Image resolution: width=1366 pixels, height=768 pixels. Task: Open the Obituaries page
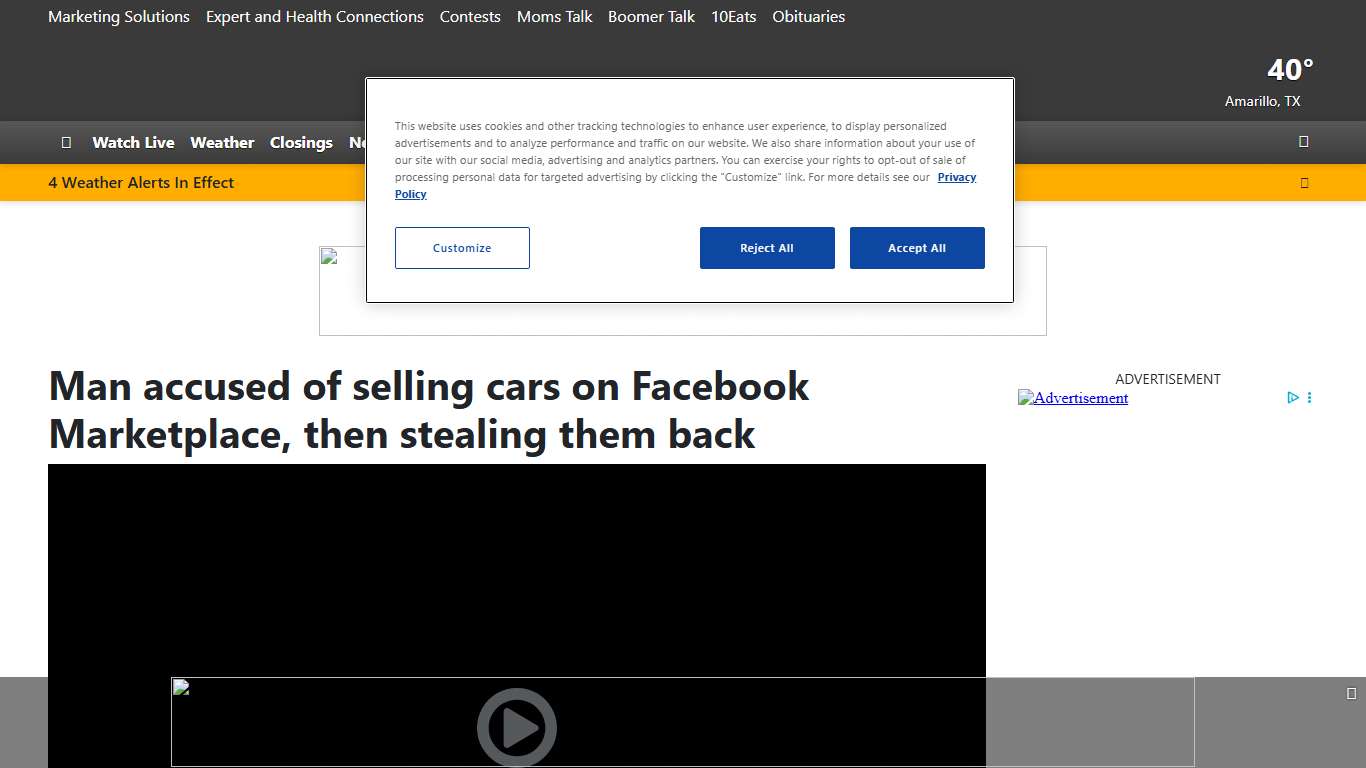(808, 16)
